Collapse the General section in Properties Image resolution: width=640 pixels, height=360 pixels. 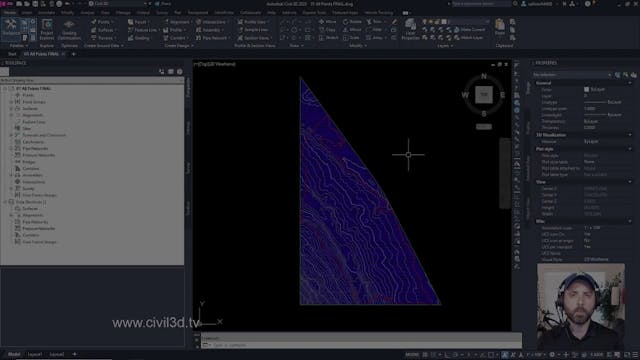pos(629,83)
